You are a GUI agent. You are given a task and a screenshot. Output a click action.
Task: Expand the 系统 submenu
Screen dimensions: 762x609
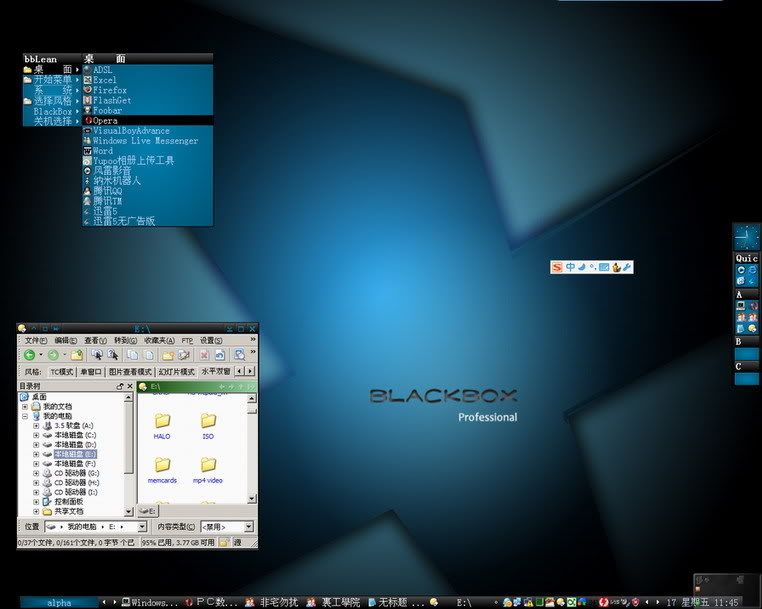52,90
